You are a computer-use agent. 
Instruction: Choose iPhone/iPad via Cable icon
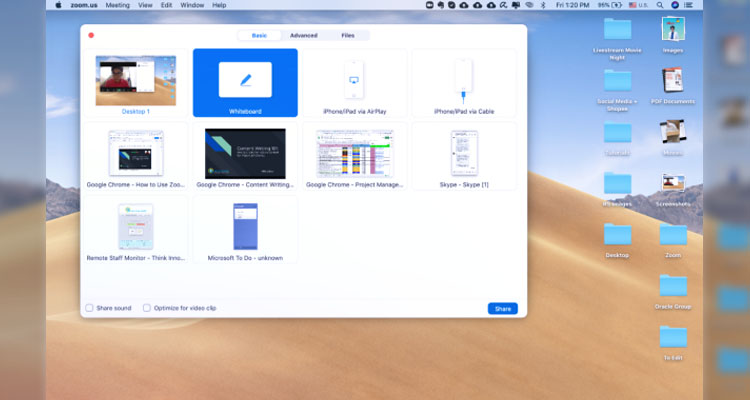pos(463,83)
